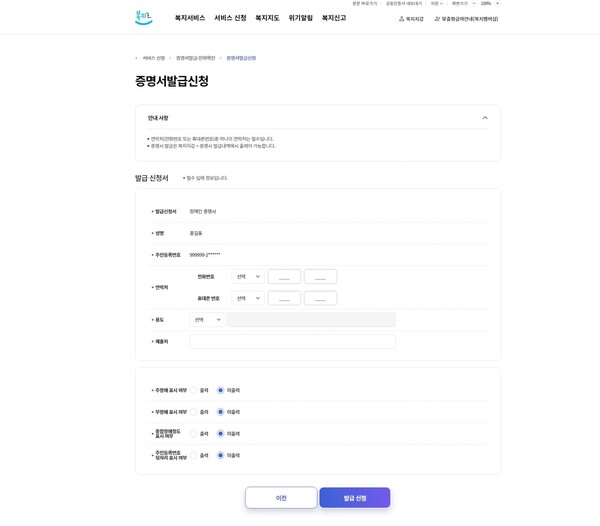The width and height of the screenshot is (600, 526).
Task: Click the 제출처 input field
Action: tap(292, 342)
